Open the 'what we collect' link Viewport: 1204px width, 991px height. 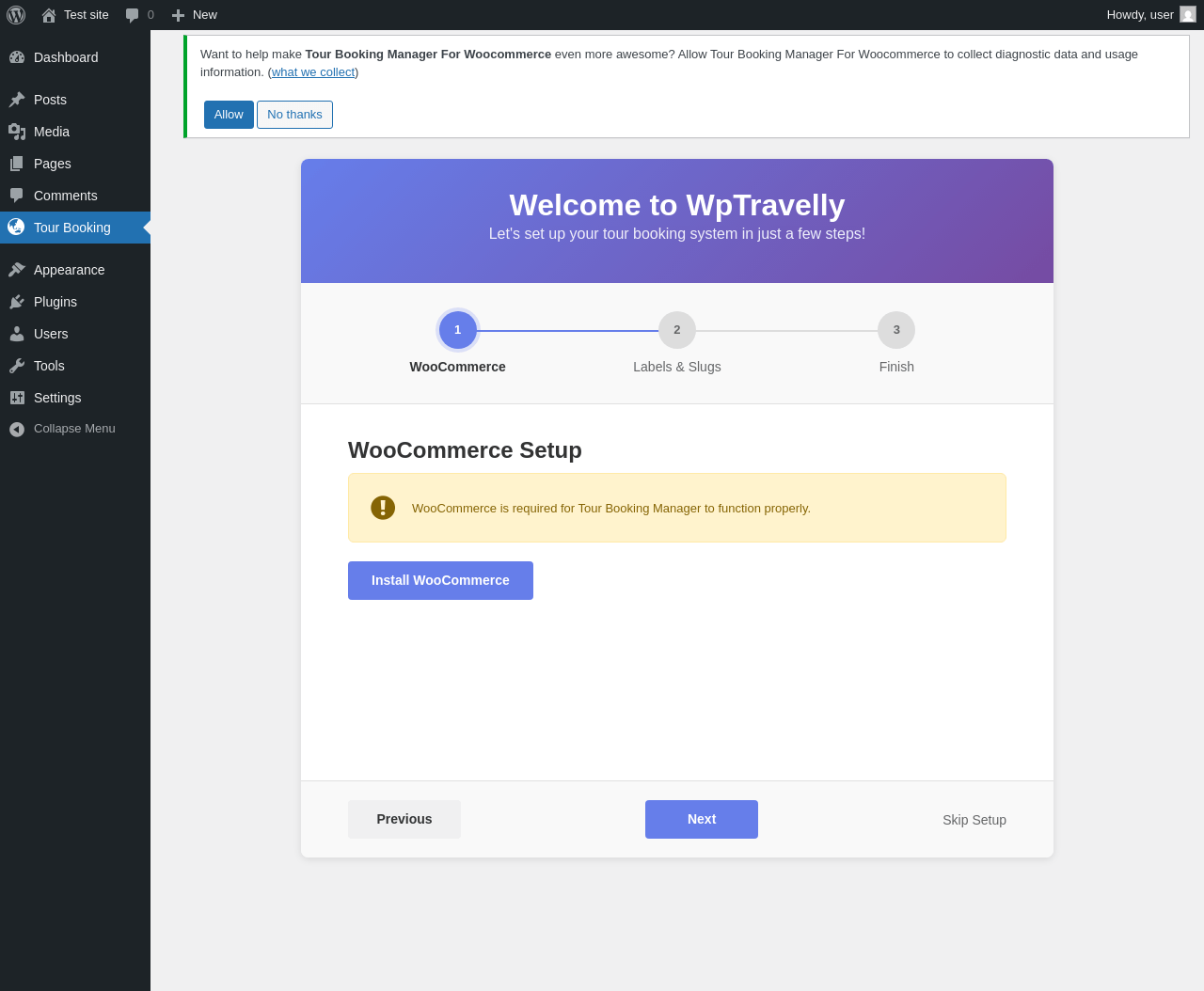313,72
